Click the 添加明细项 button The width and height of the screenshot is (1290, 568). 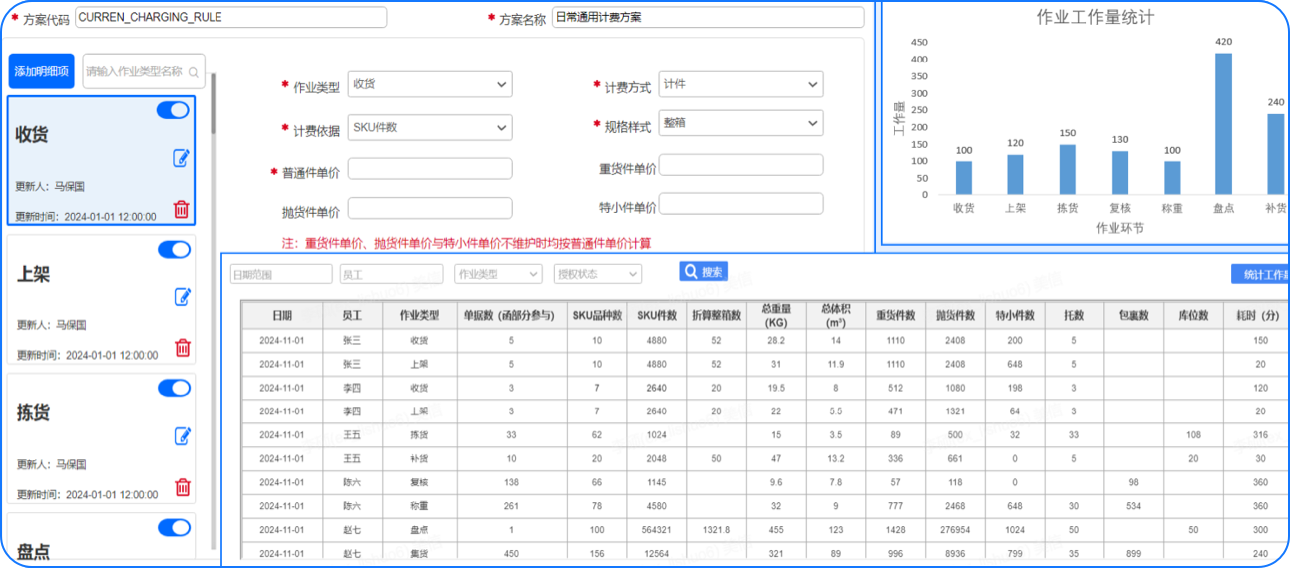[x=41, y=72]
